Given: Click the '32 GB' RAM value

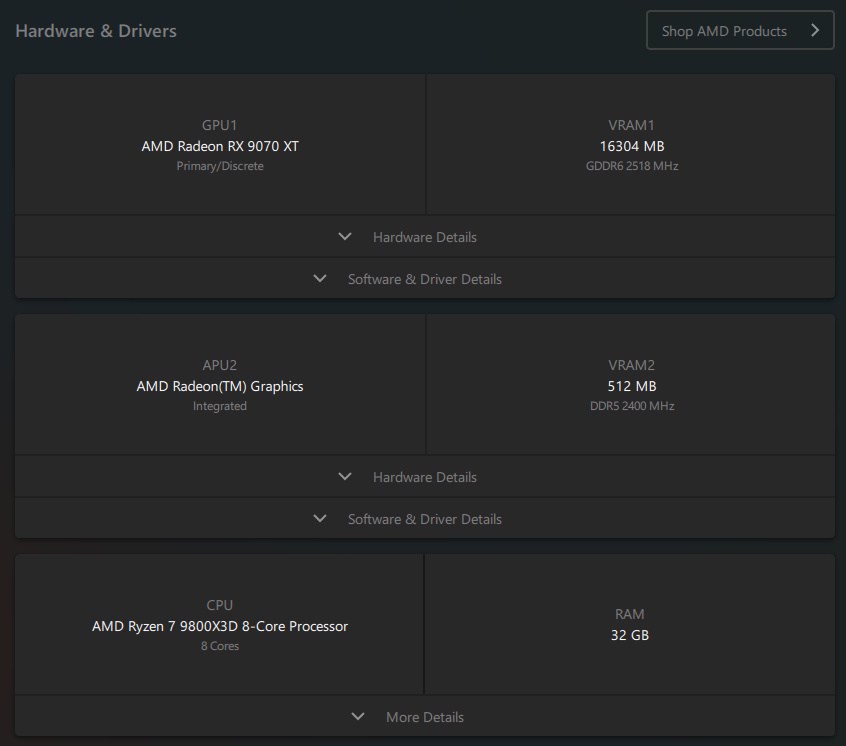Looking at the screenshot, I should coord(630,635).
